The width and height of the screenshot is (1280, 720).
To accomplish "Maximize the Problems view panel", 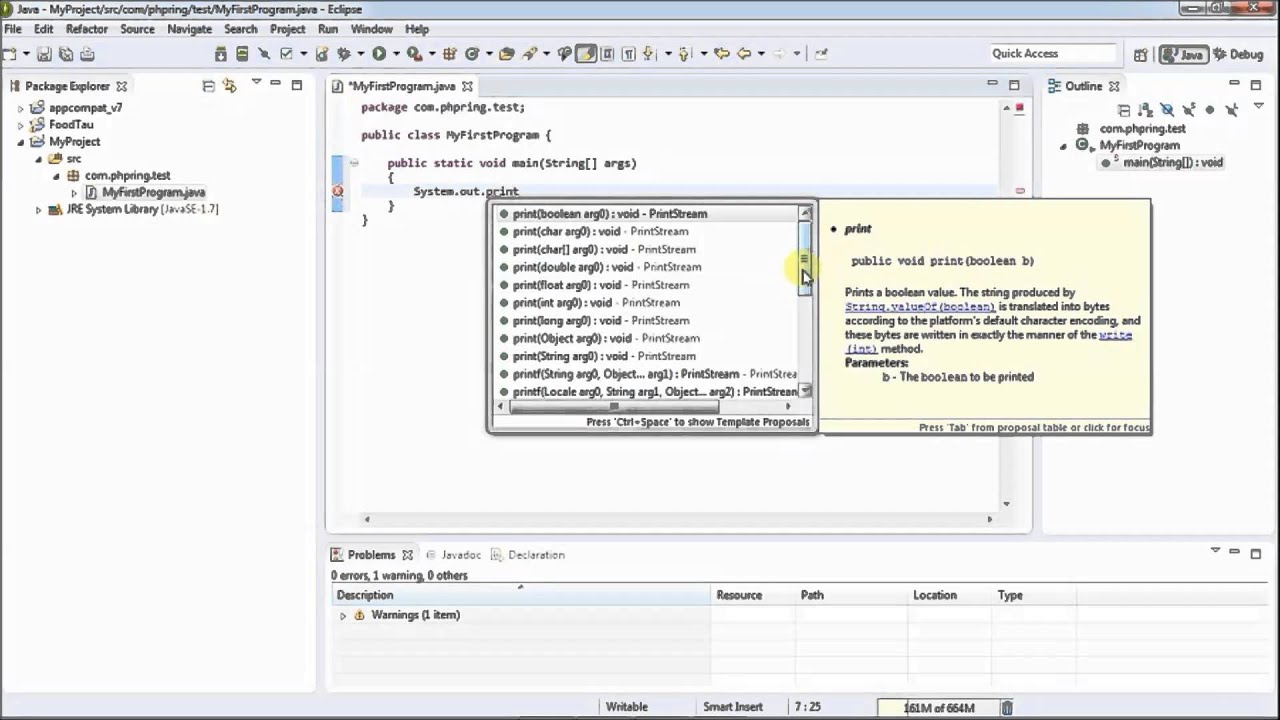I will click(x=1256, y=553).
